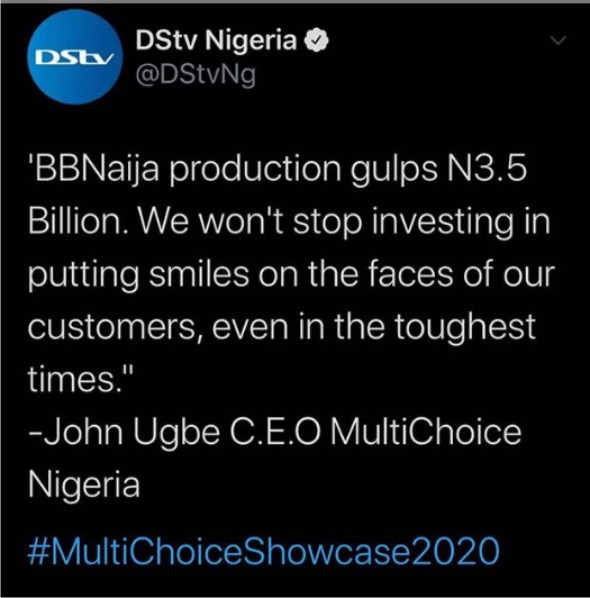Image resolution: width=590 pixels, height=598 pixels.
Task: Click the verified badge beside DStv Nigeria
Action: coord(316,40)
